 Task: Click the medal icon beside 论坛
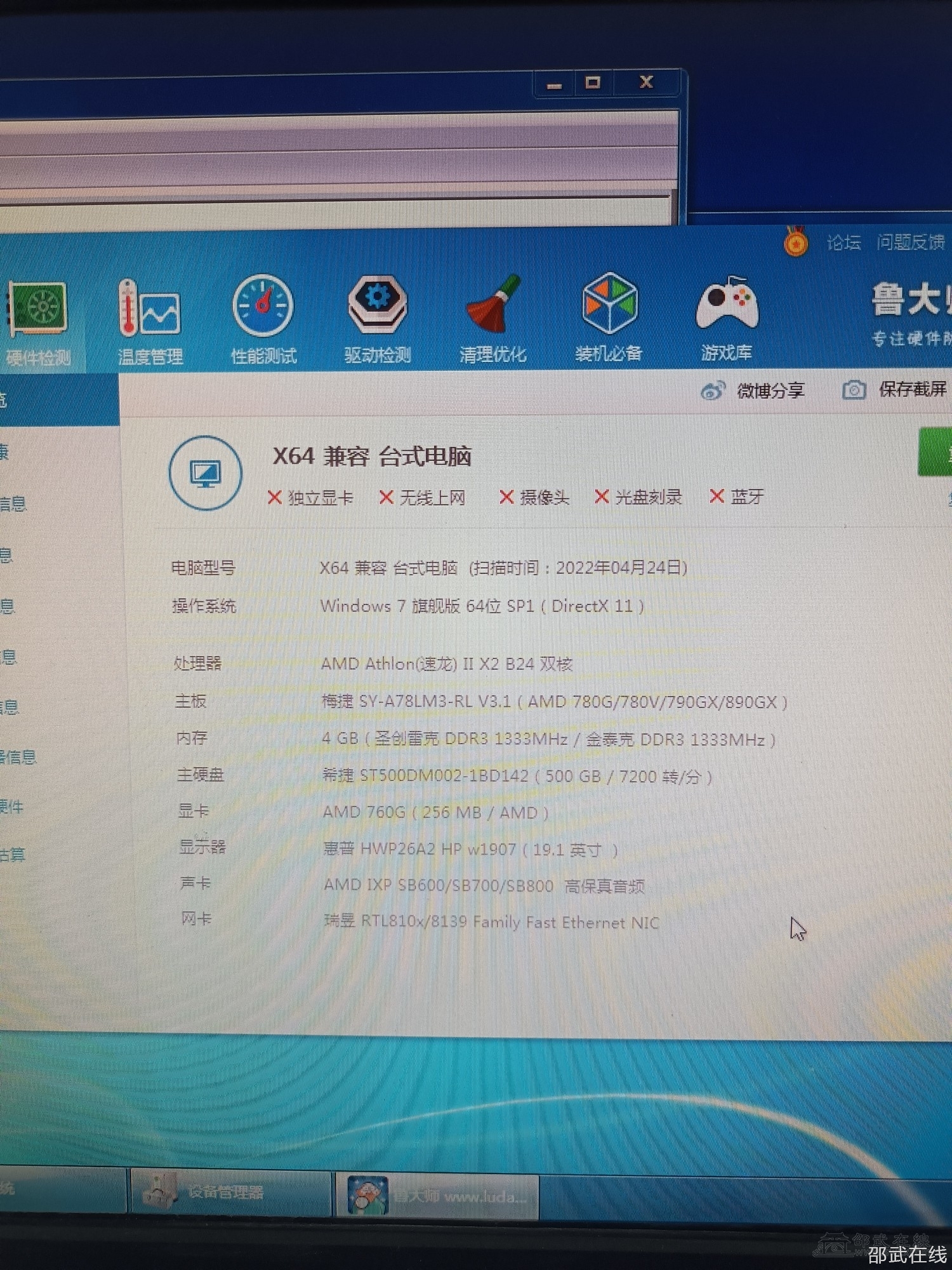tap(795, 242)
